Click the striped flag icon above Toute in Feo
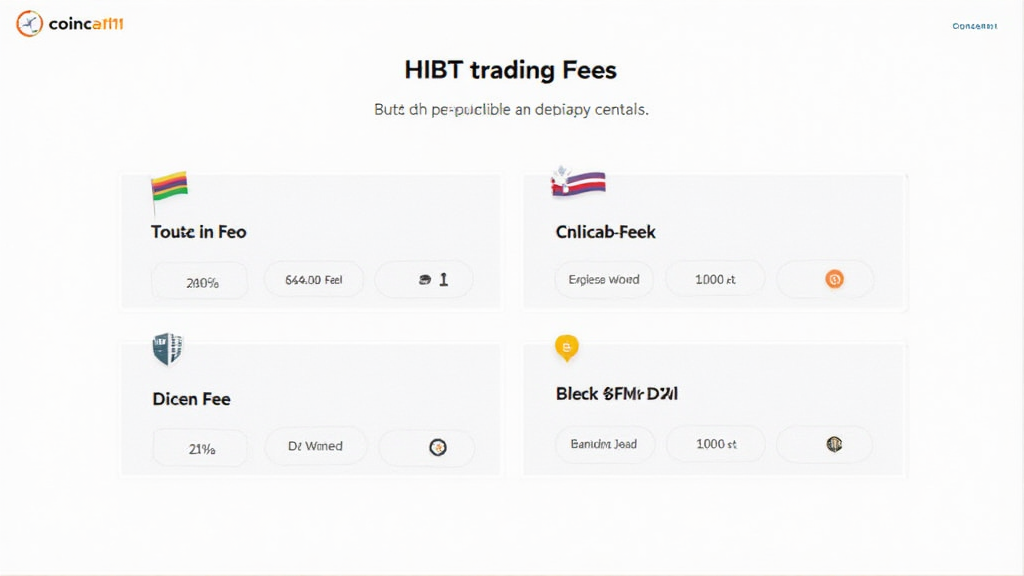The height and width of the screenshot is (576, 1024). [x=169, y=190]
